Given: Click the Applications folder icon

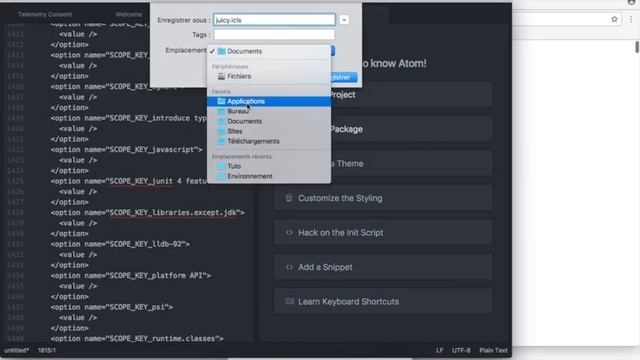Looking at the screenshot, I should (x=221, y=101).
